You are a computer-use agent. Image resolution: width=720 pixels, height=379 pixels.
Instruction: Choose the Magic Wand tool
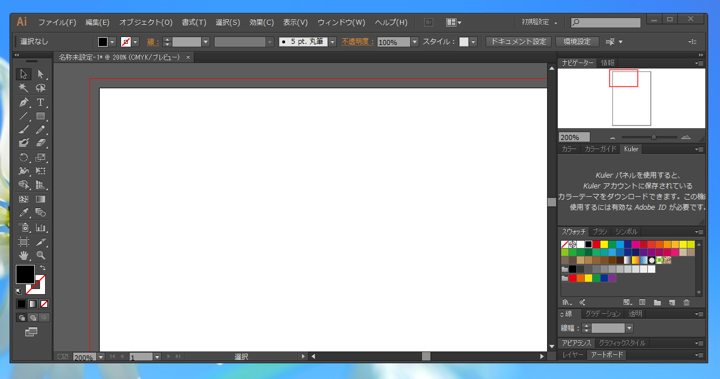tap(23, 88)
